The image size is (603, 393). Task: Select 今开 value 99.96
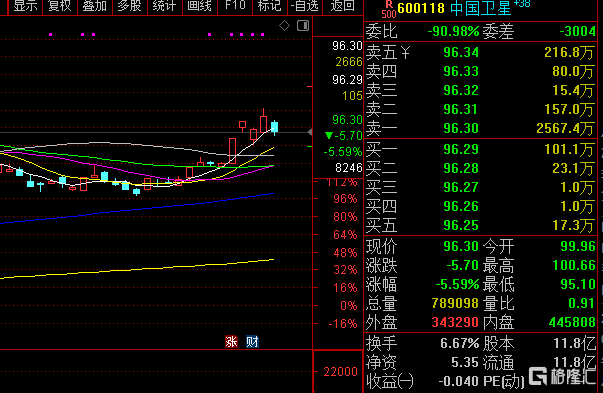pos(578,246)
